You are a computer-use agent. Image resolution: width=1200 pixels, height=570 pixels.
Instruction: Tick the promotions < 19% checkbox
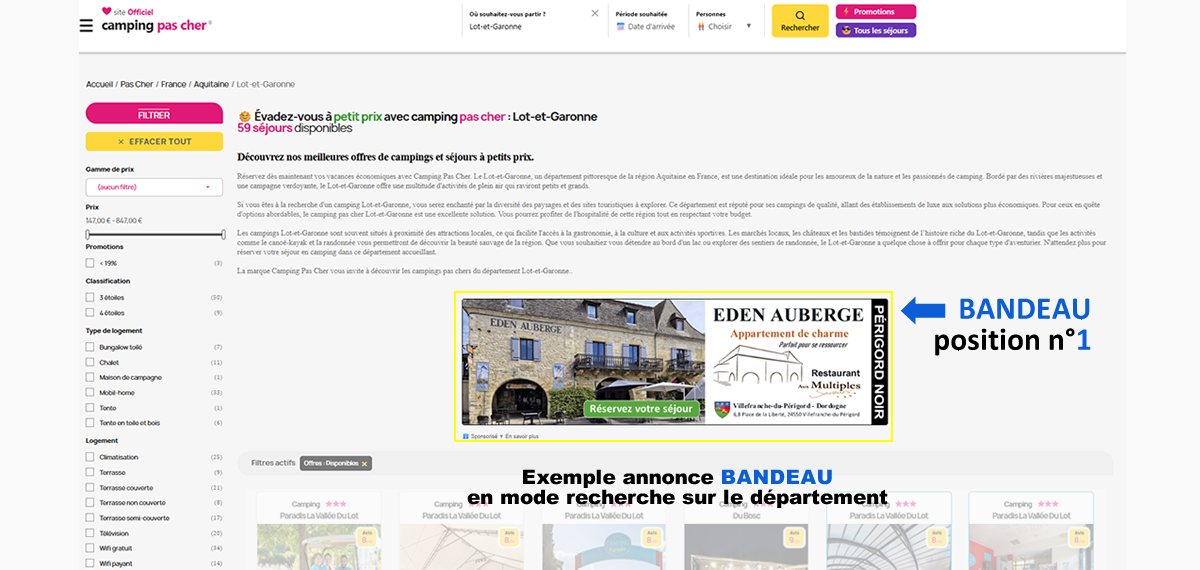tap(90, 263)
